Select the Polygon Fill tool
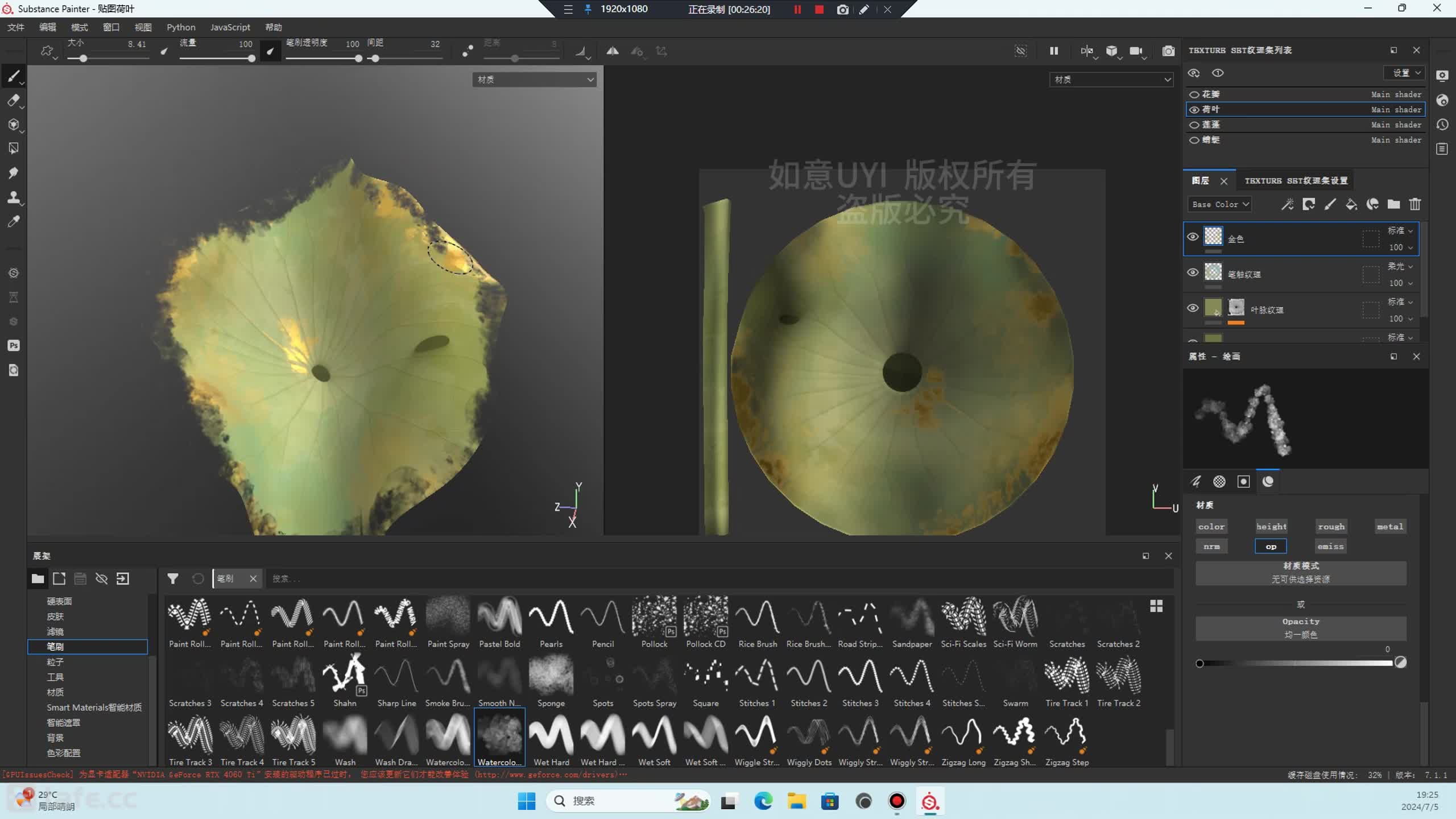 pyautogui.click(x=14, y=148)
